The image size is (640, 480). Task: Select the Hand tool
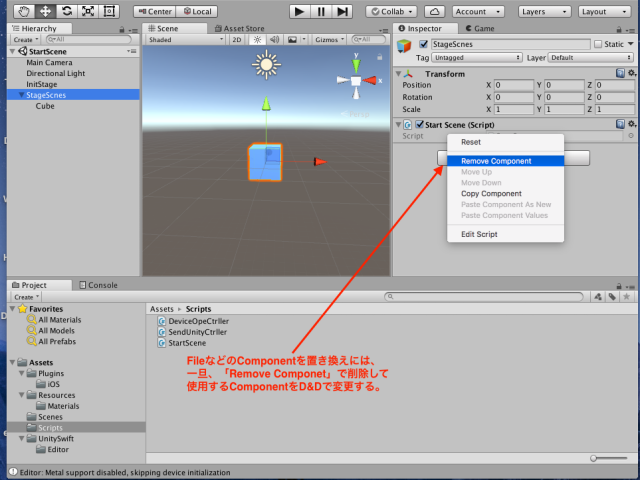pos(24,11)
